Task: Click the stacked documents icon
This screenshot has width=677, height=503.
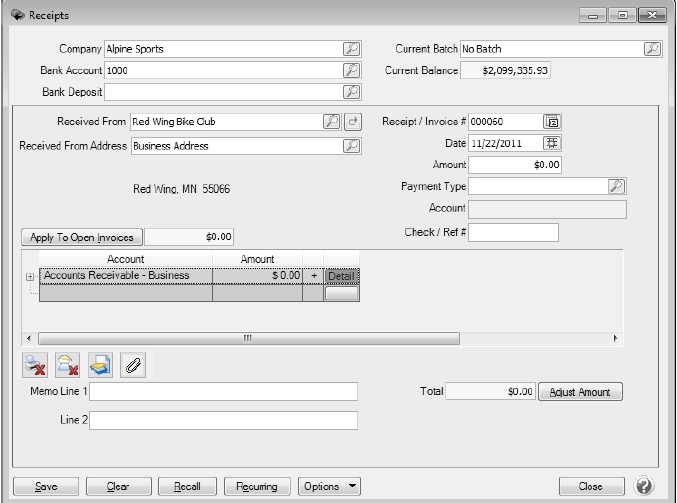Action: coord(101,366)
